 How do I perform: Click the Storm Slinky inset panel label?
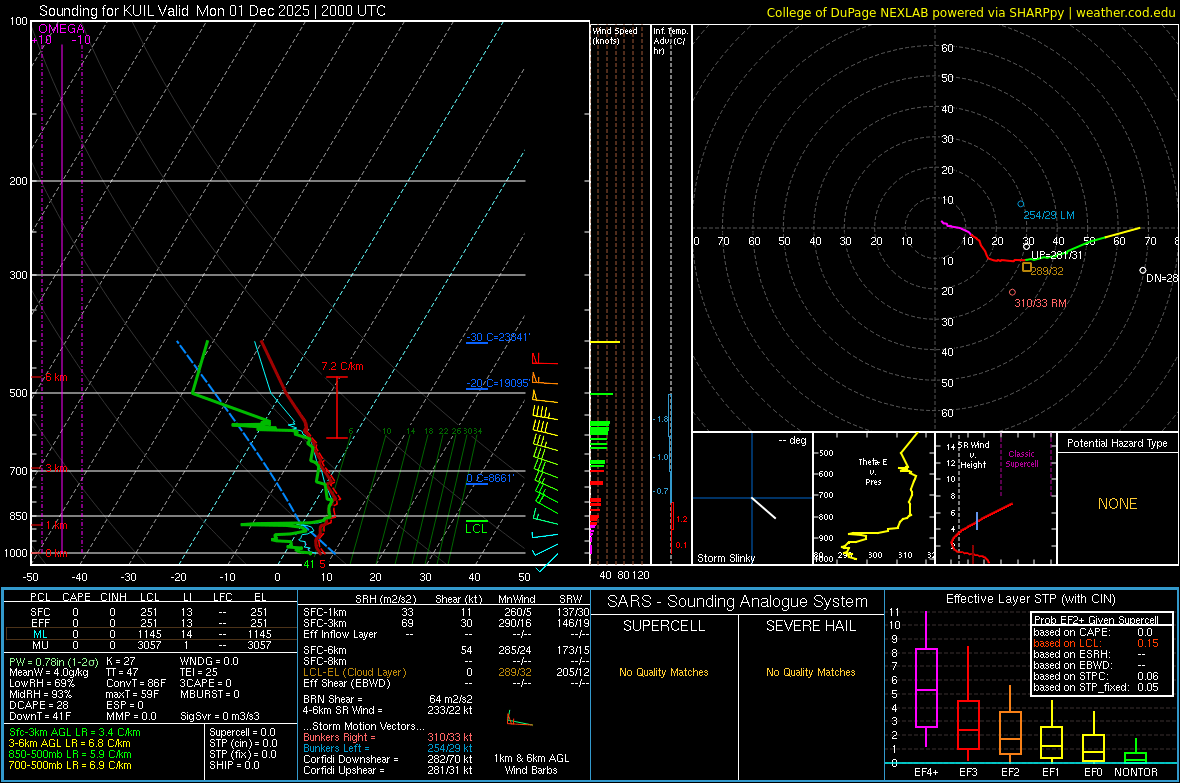(725, 558)
